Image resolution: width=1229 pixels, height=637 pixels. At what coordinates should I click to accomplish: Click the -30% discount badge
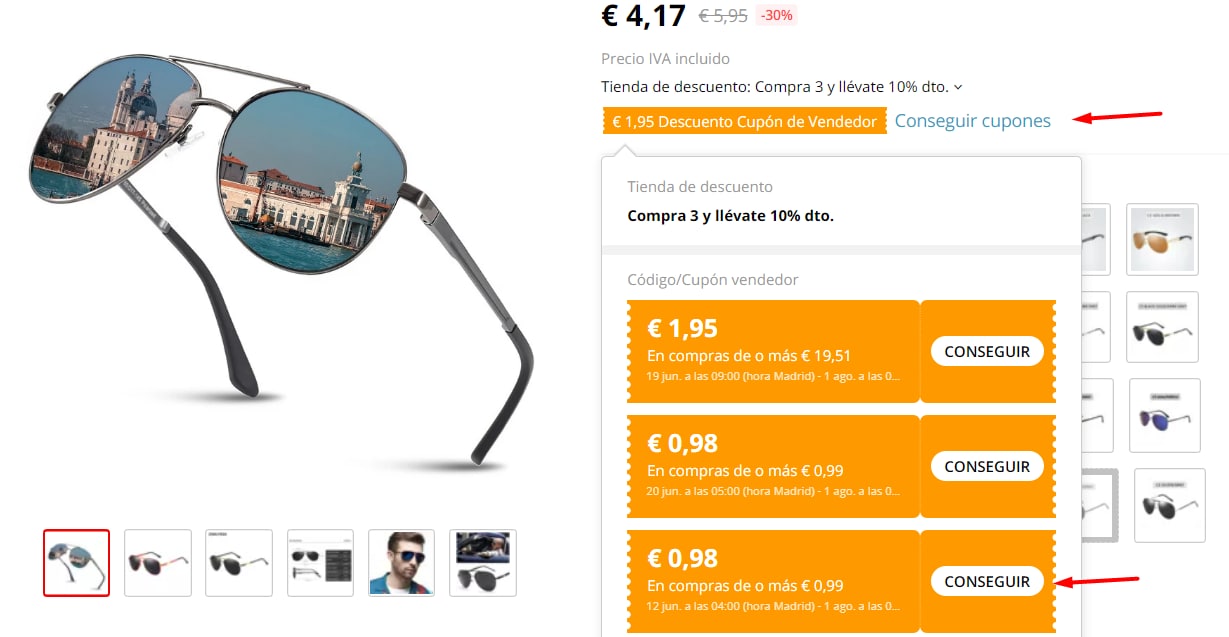[777, 16]
